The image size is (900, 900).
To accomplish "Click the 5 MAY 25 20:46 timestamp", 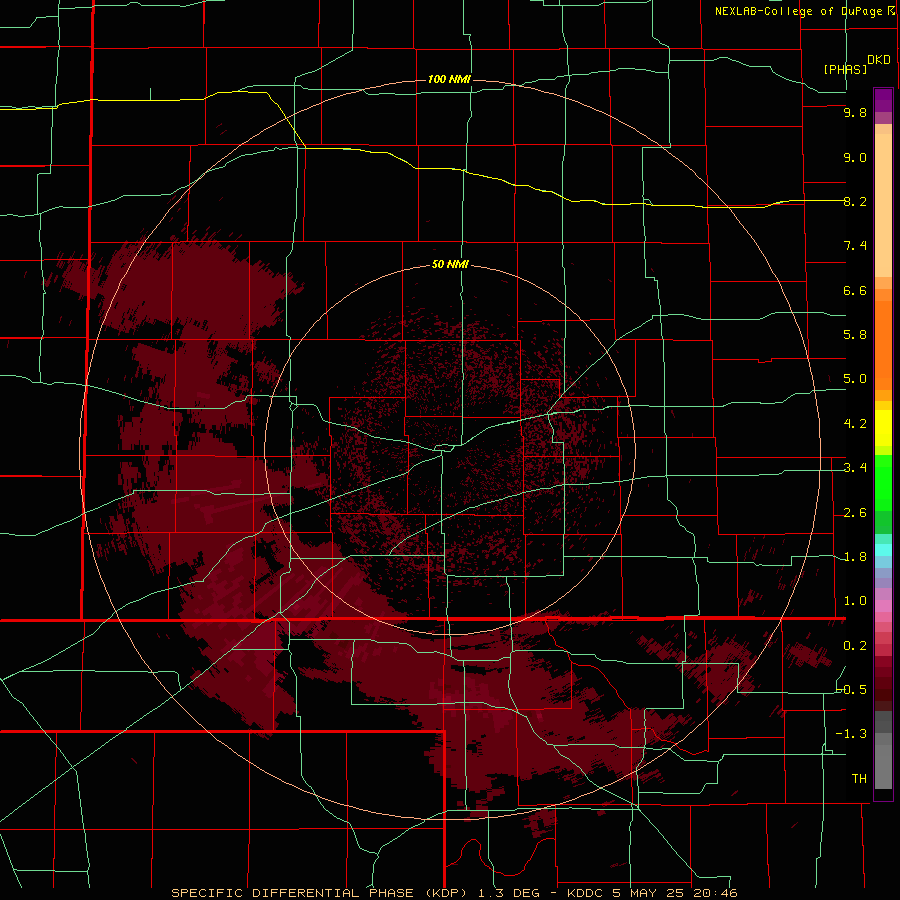I will 676,893.
